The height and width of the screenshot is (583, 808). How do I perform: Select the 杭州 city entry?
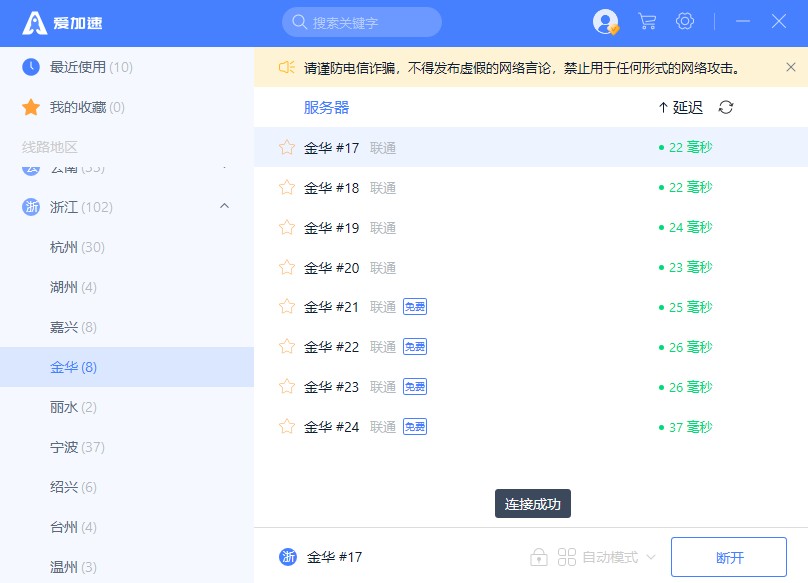click(77, 247)
